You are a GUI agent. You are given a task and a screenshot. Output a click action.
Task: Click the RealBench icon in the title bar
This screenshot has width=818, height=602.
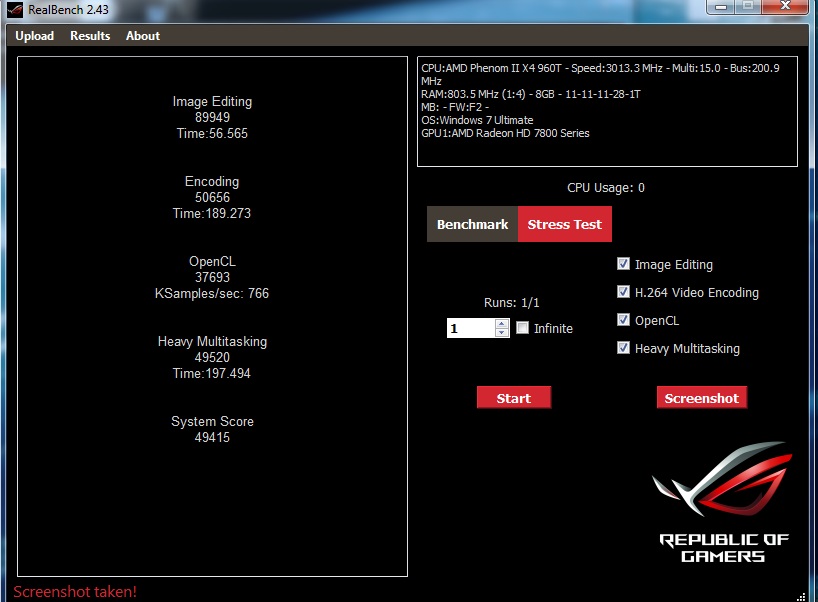pyautogui.click(x=15, y=10)
